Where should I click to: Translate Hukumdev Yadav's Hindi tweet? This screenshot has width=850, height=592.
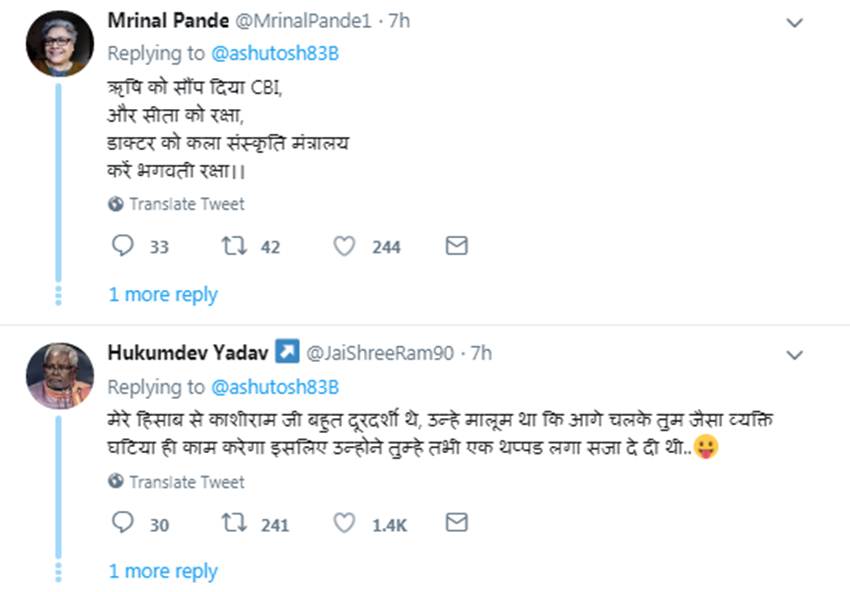coord(186,482)
